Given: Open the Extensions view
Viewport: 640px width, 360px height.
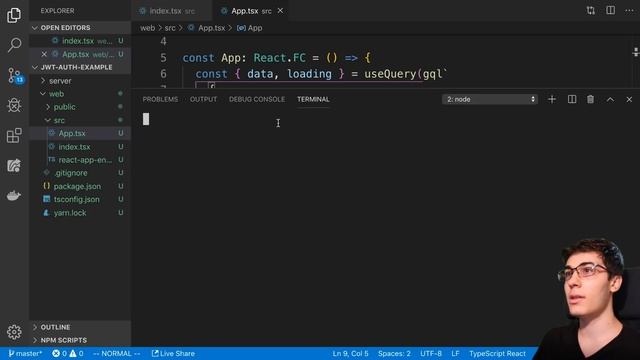Looking at the screenshot, I should tap(14, 136).
